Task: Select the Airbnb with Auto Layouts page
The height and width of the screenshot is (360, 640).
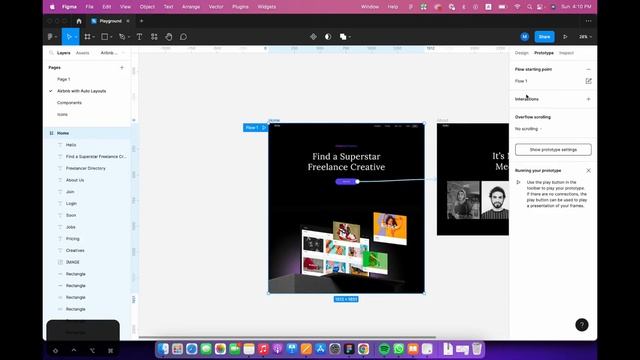Action: (81, 91)
